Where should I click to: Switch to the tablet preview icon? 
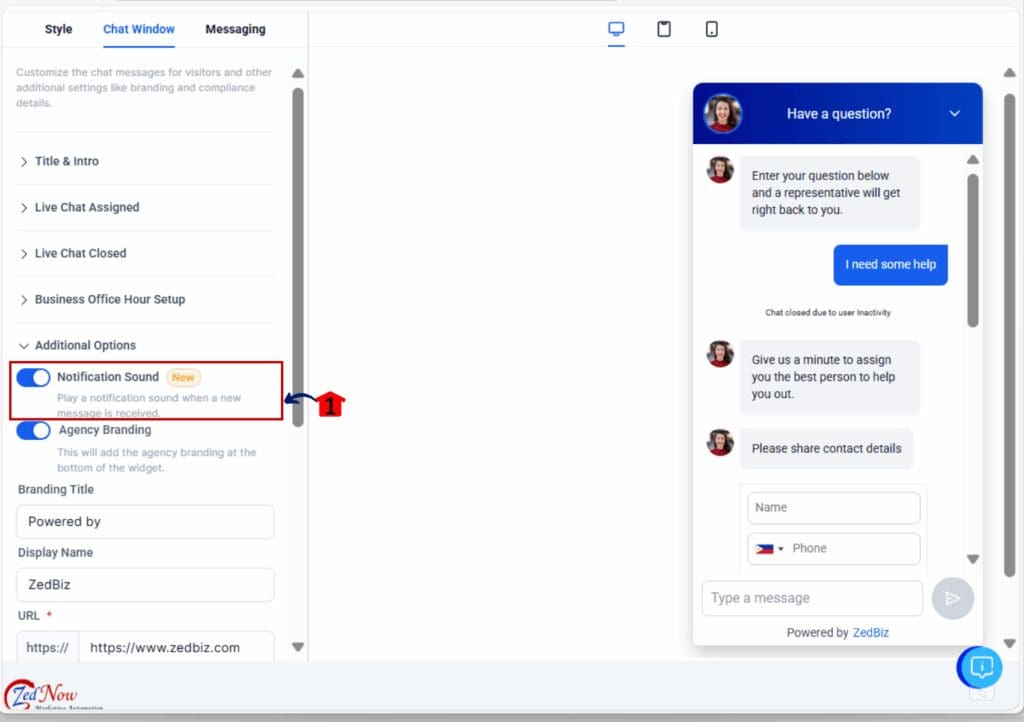664,29
